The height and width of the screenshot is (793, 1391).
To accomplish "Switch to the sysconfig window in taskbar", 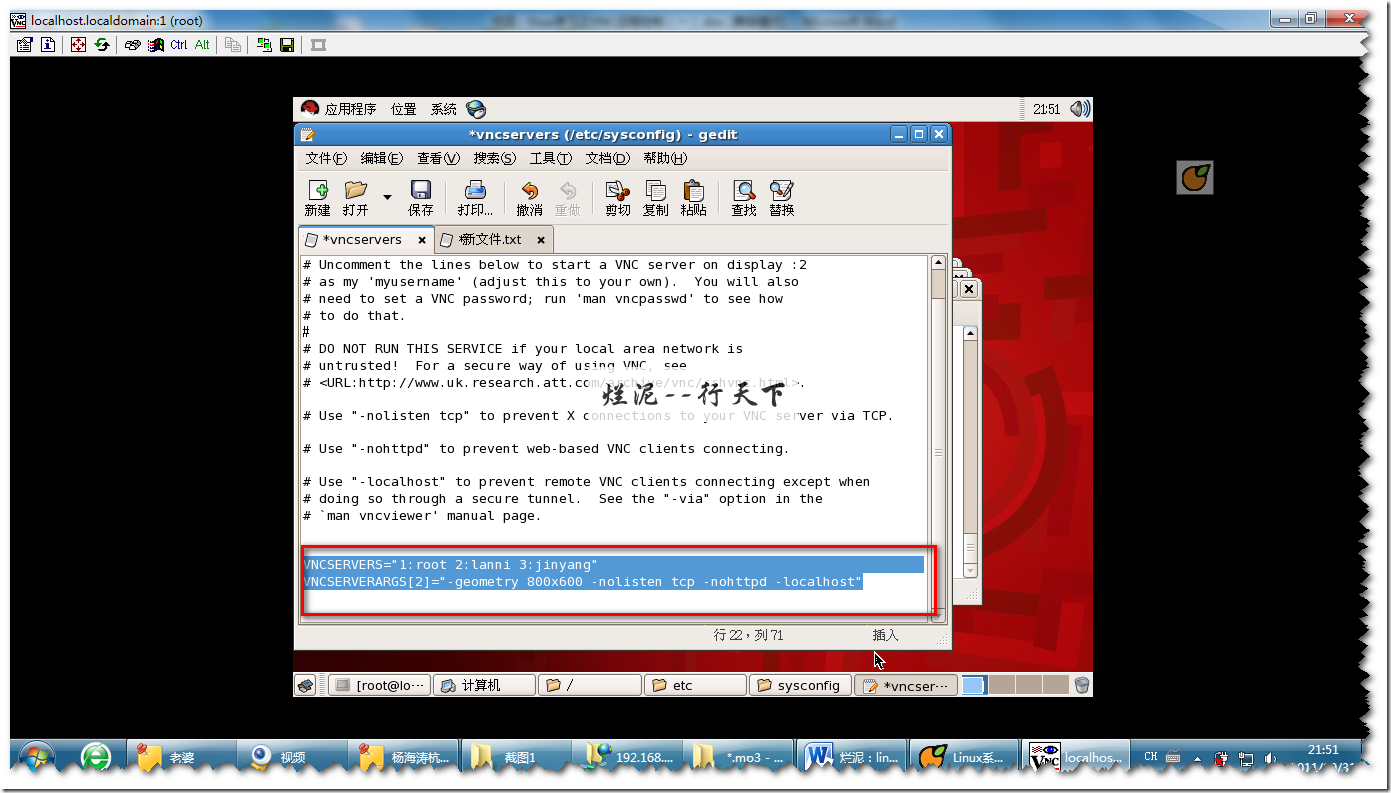I will tap(800, 685).
